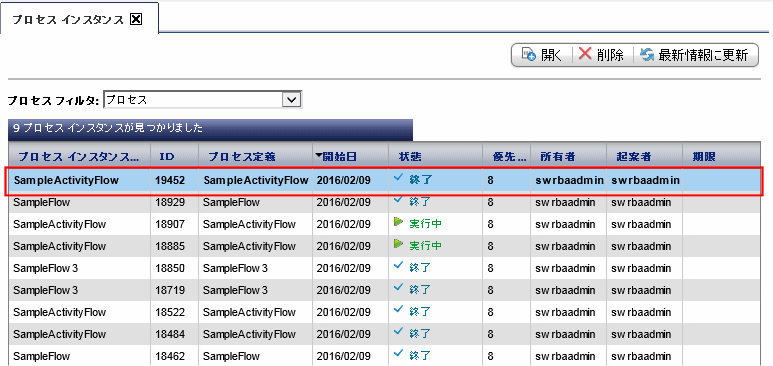The width and height of the screenshot is (773, 366).
Task: Click start date 2016/02/09 in row 18522
Action: tap(343, 312)
